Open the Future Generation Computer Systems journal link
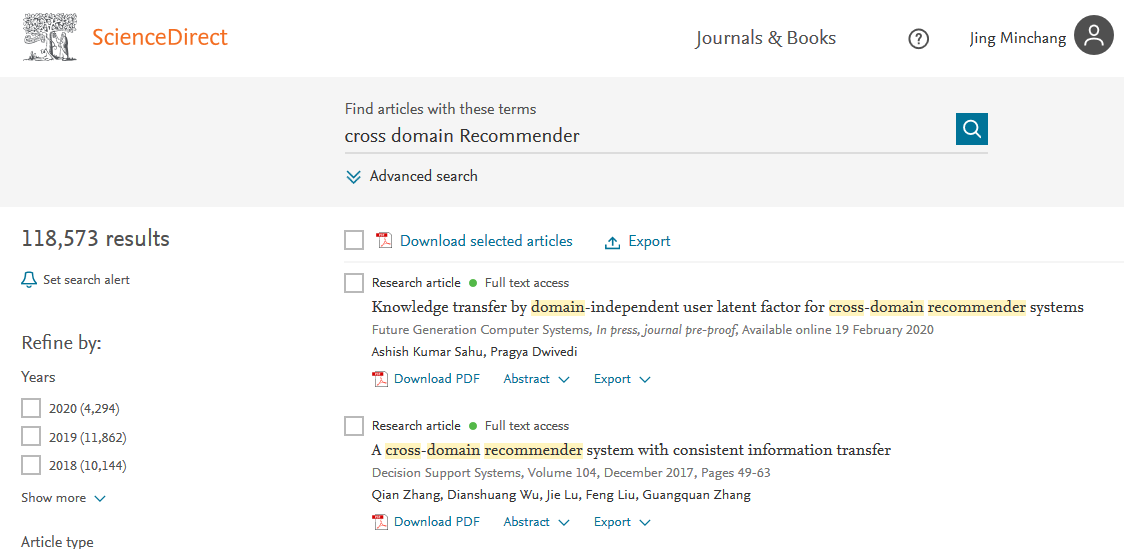This screenshot has height=549, width=1124. pyautogui.click(x=480, y=330)
